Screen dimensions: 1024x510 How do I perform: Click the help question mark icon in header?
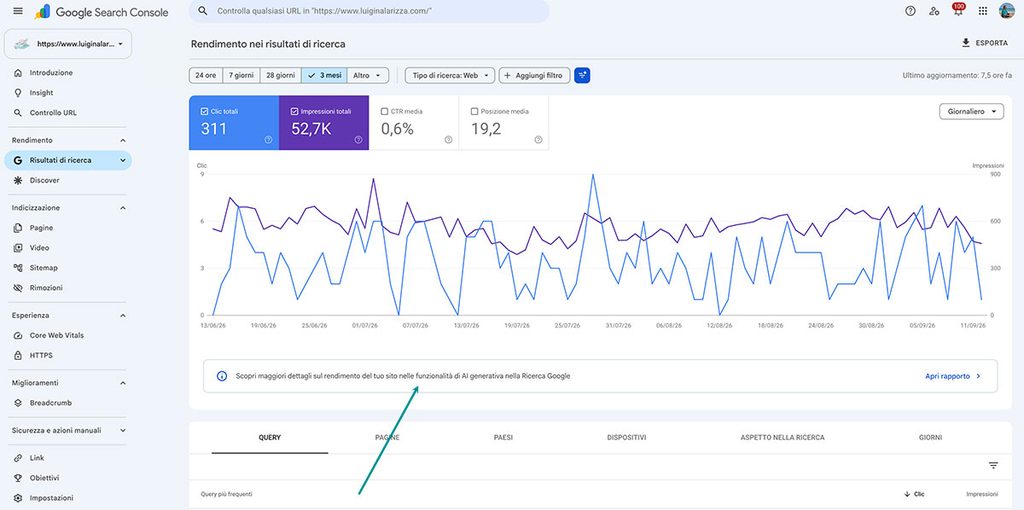coord(910,11)
